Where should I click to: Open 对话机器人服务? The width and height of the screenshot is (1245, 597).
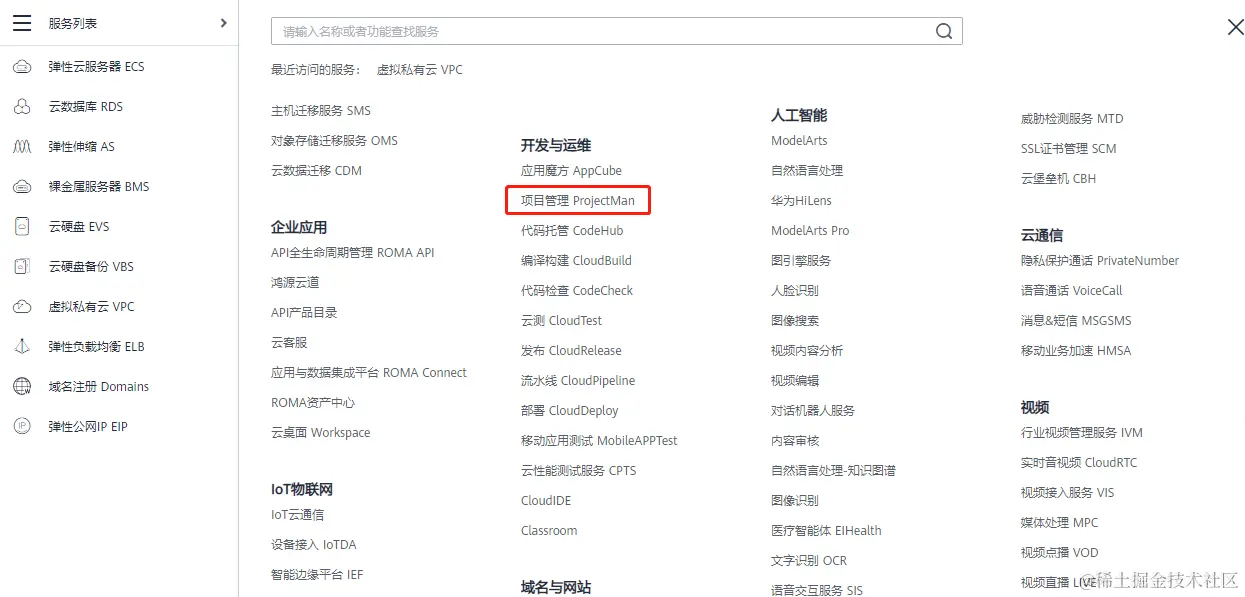813,411
